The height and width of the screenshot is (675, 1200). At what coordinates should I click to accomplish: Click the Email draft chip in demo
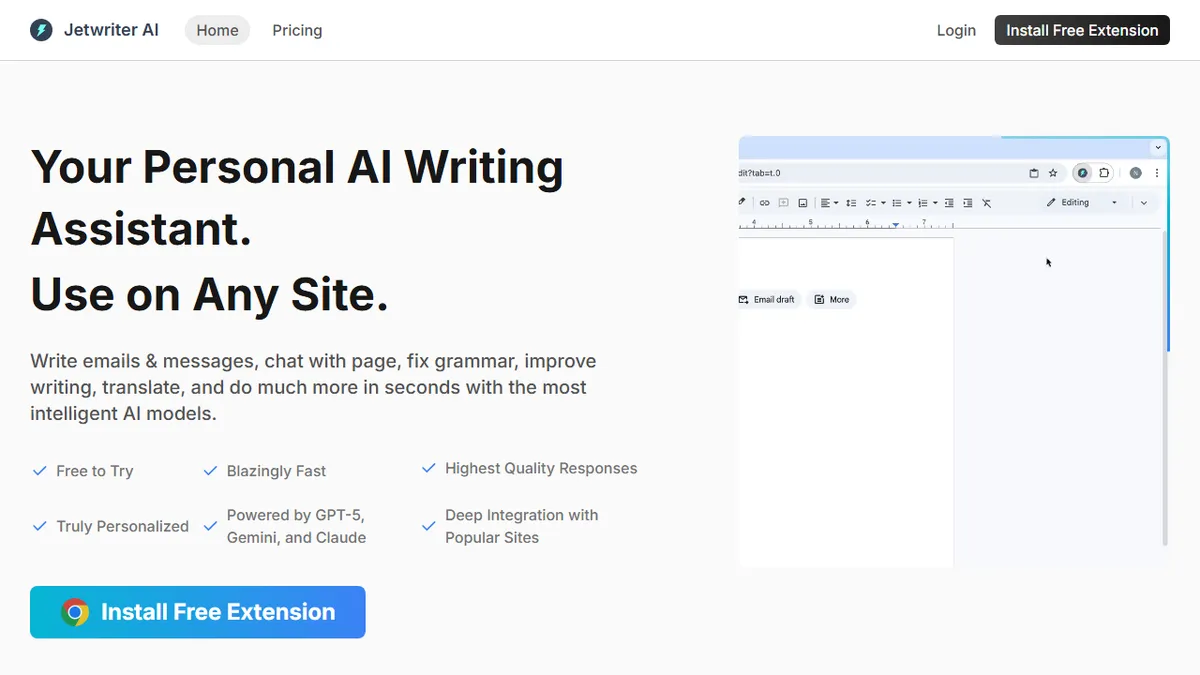point(767,299)
